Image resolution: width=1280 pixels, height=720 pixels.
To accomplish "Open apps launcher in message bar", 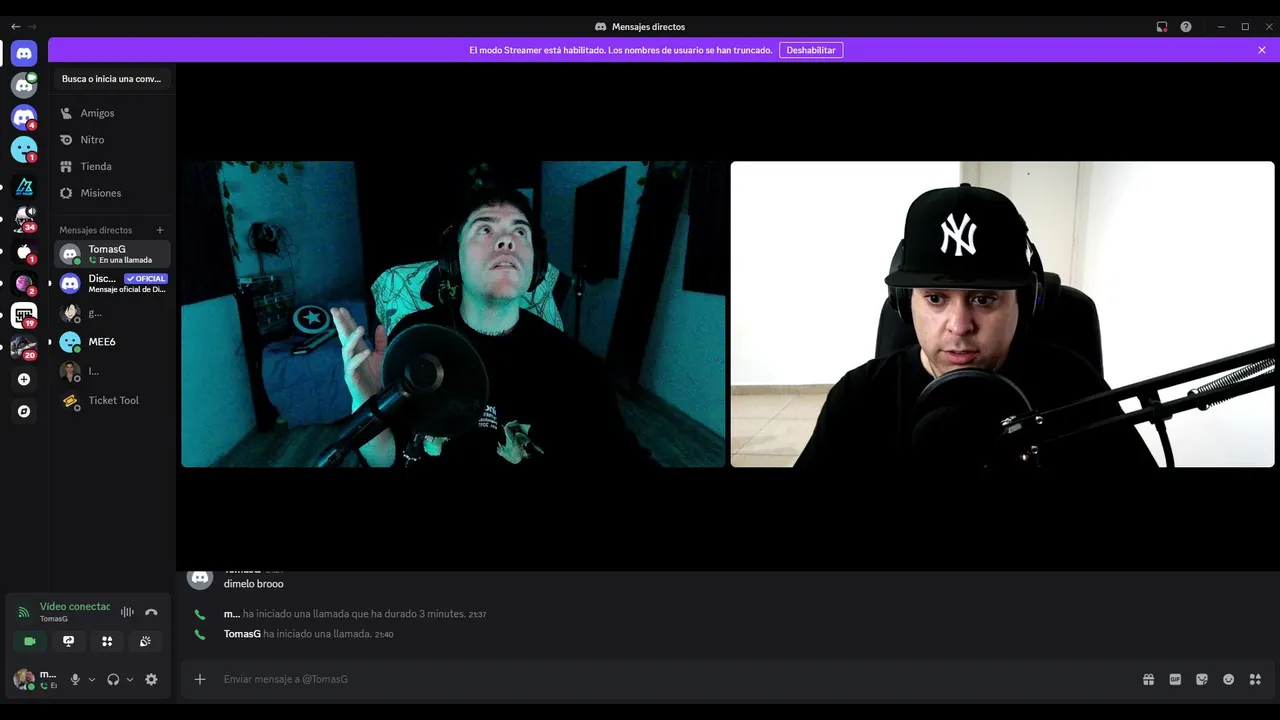I will 1255,679.
